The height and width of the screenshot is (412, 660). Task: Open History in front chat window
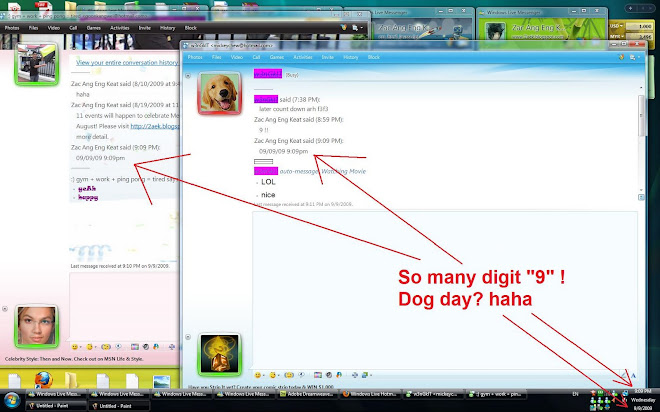click(350, 57)
